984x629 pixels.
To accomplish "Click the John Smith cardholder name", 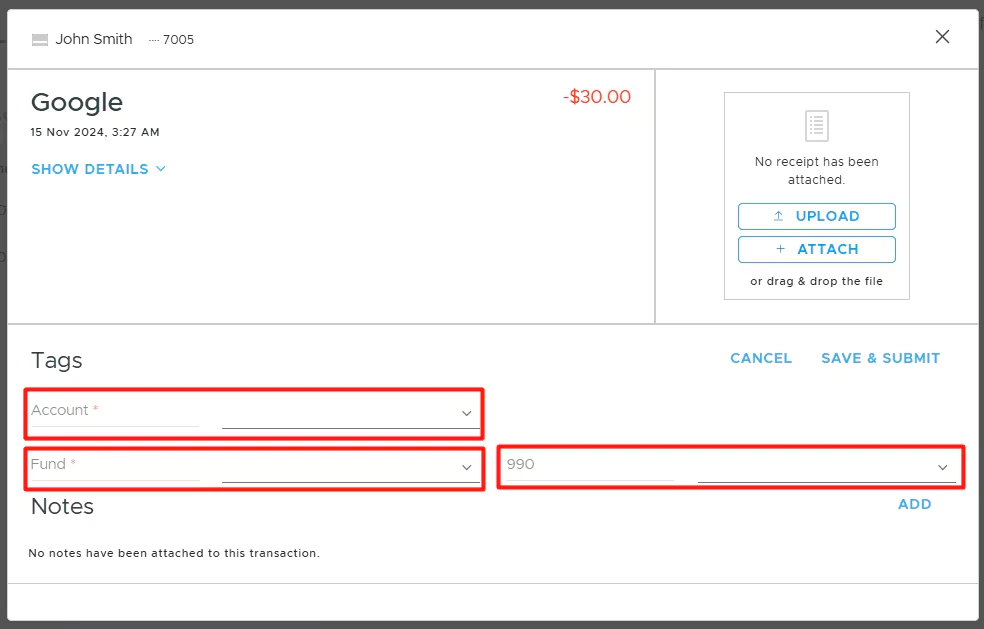I will tap(94, 40).
